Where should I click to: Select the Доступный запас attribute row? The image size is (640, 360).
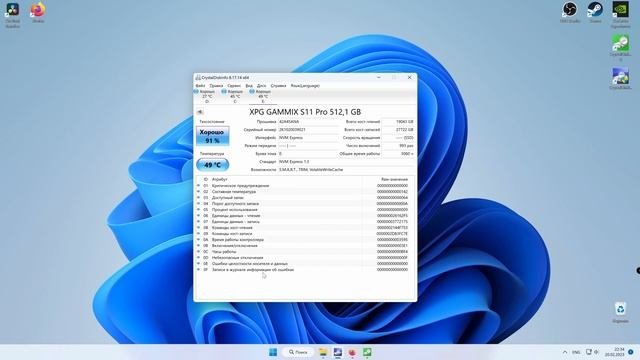pos(305,198)
